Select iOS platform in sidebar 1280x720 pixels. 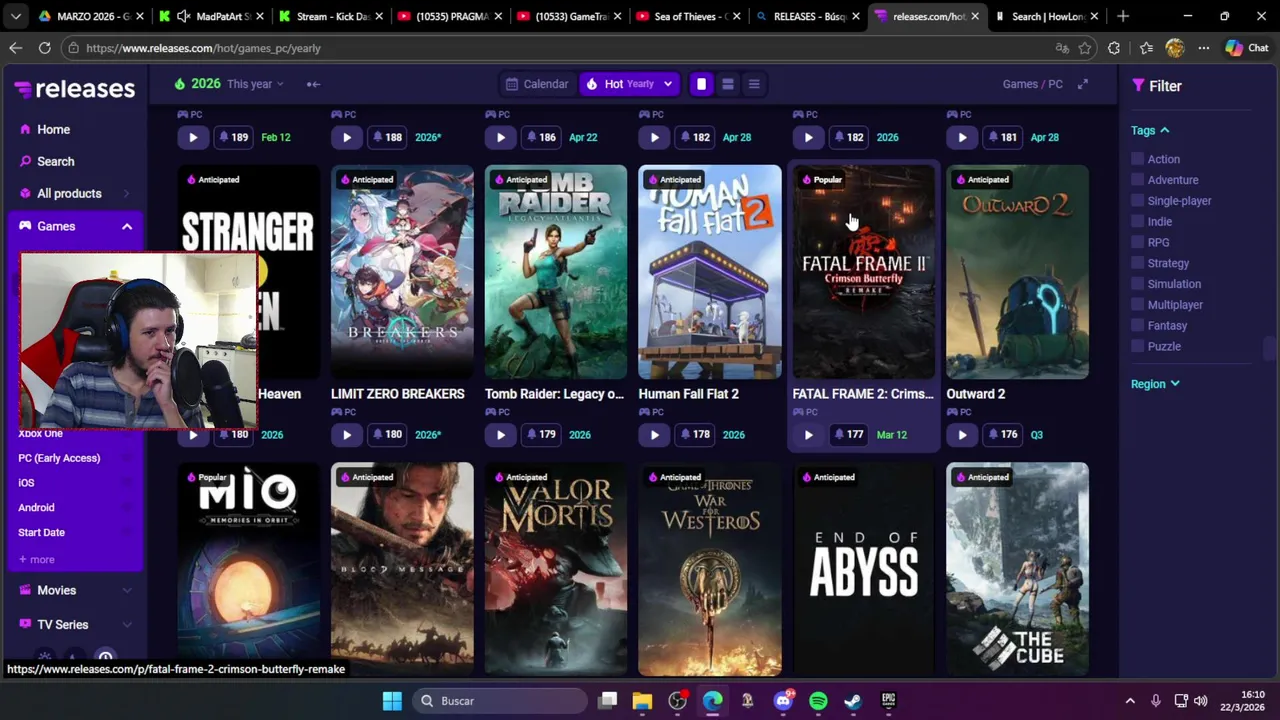point(26,483)
